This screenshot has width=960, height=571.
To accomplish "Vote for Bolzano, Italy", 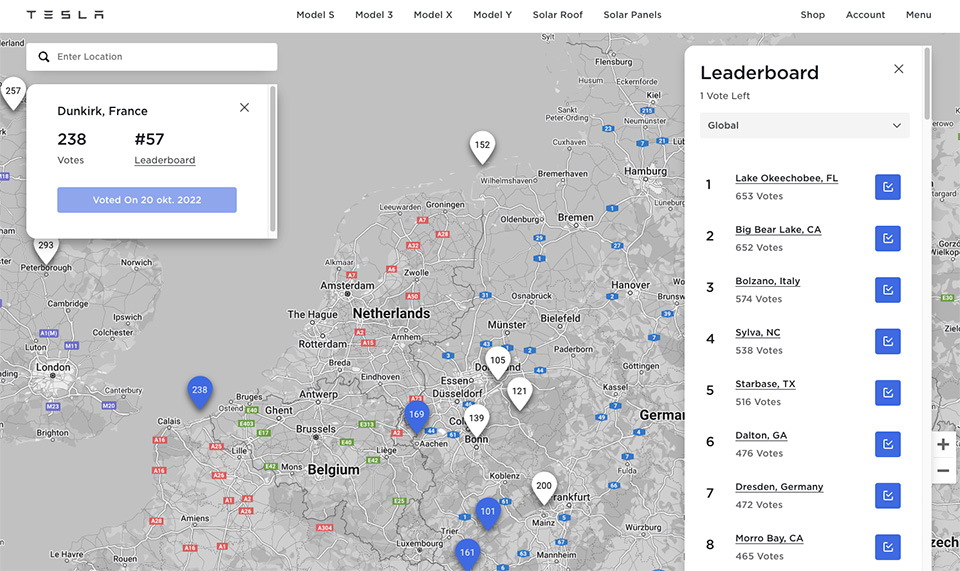I will click(x=888, y=290).
